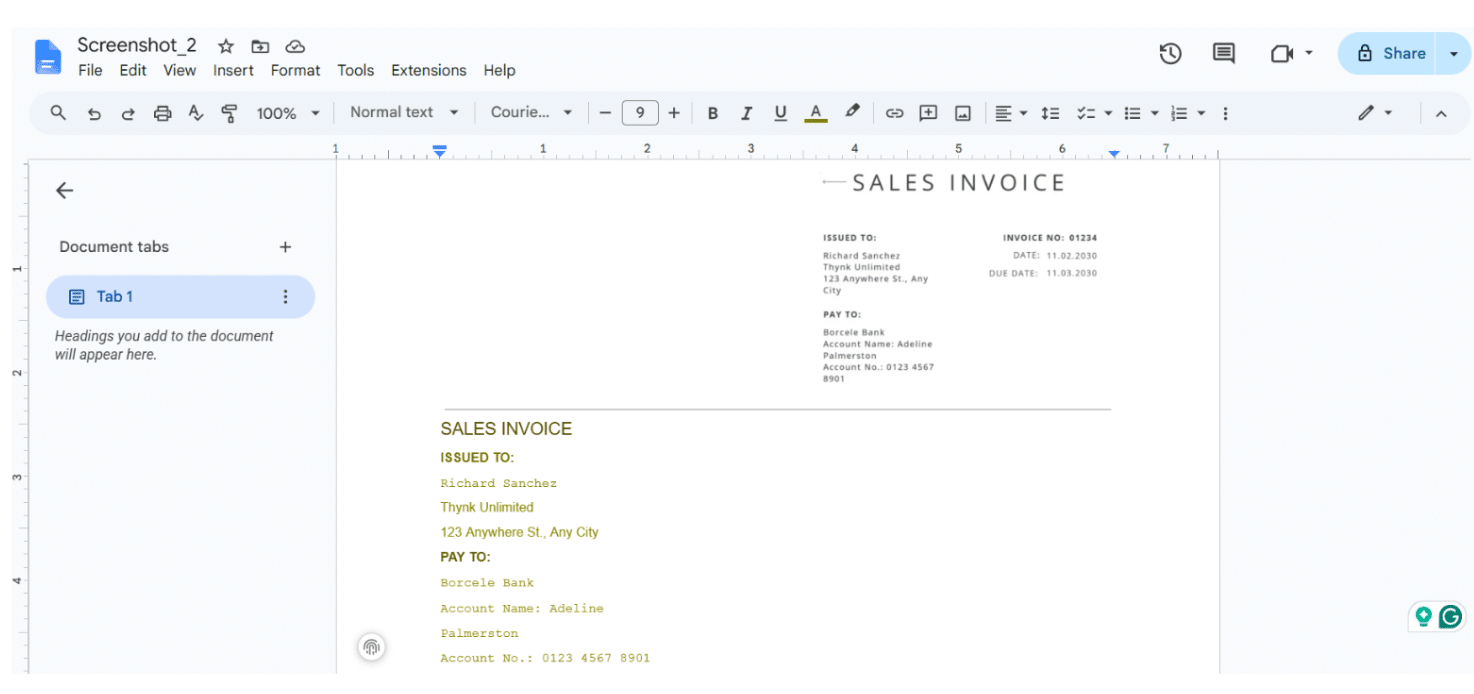The image size is (1474, 694).
Task: Print the document
Action: pos(162,113)
